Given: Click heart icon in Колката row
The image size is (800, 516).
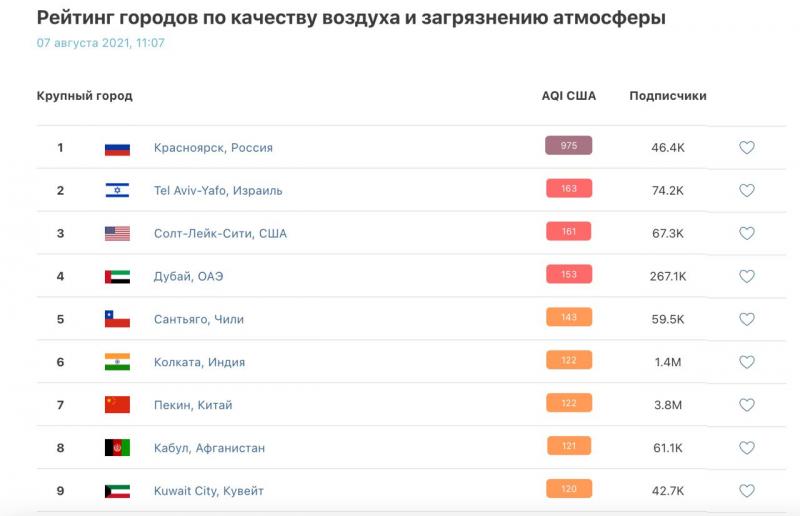Looking at the screenshot, I should [x=746, y=362].
